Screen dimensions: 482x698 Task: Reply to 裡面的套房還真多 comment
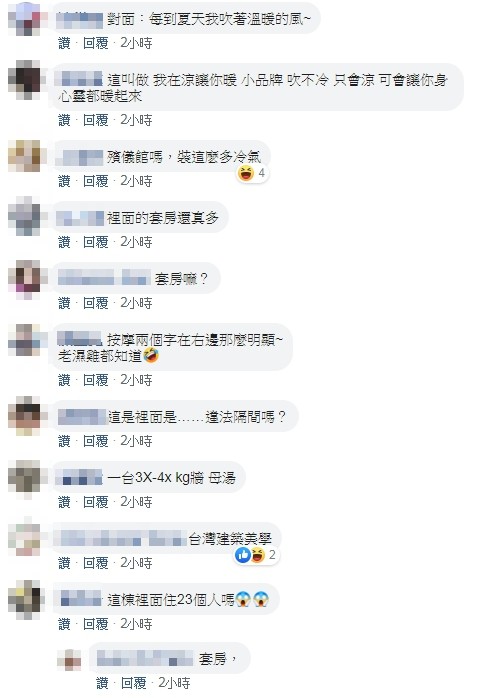click(96, 242)
